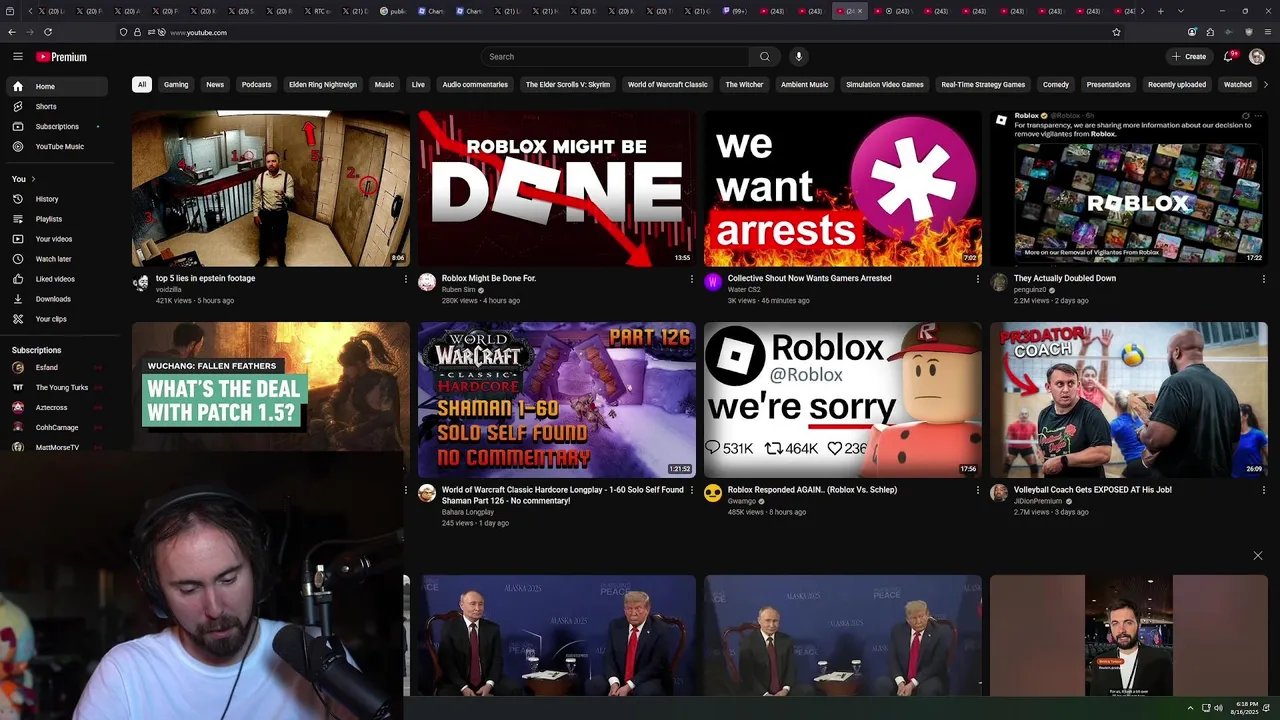The width and height of the screenshot is (1280, 720).
Task: Open the hamburger guide menu
Action: [x=17, y=57]
